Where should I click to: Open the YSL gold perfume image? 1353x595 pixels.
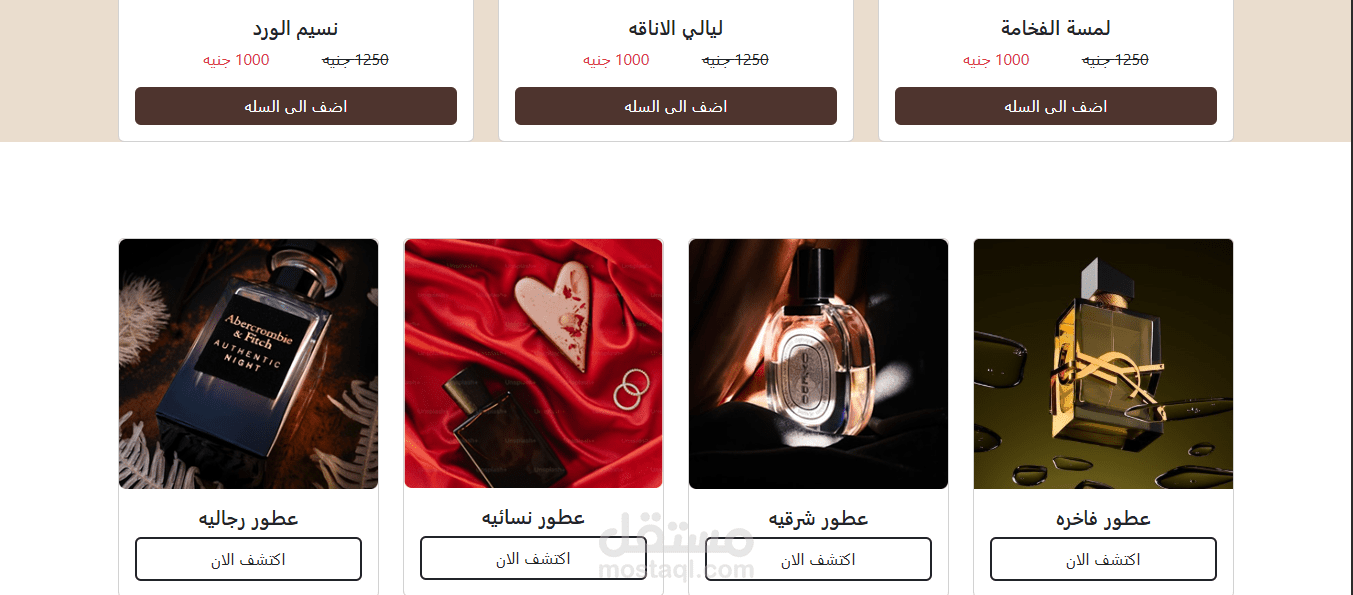[1103, 364]
